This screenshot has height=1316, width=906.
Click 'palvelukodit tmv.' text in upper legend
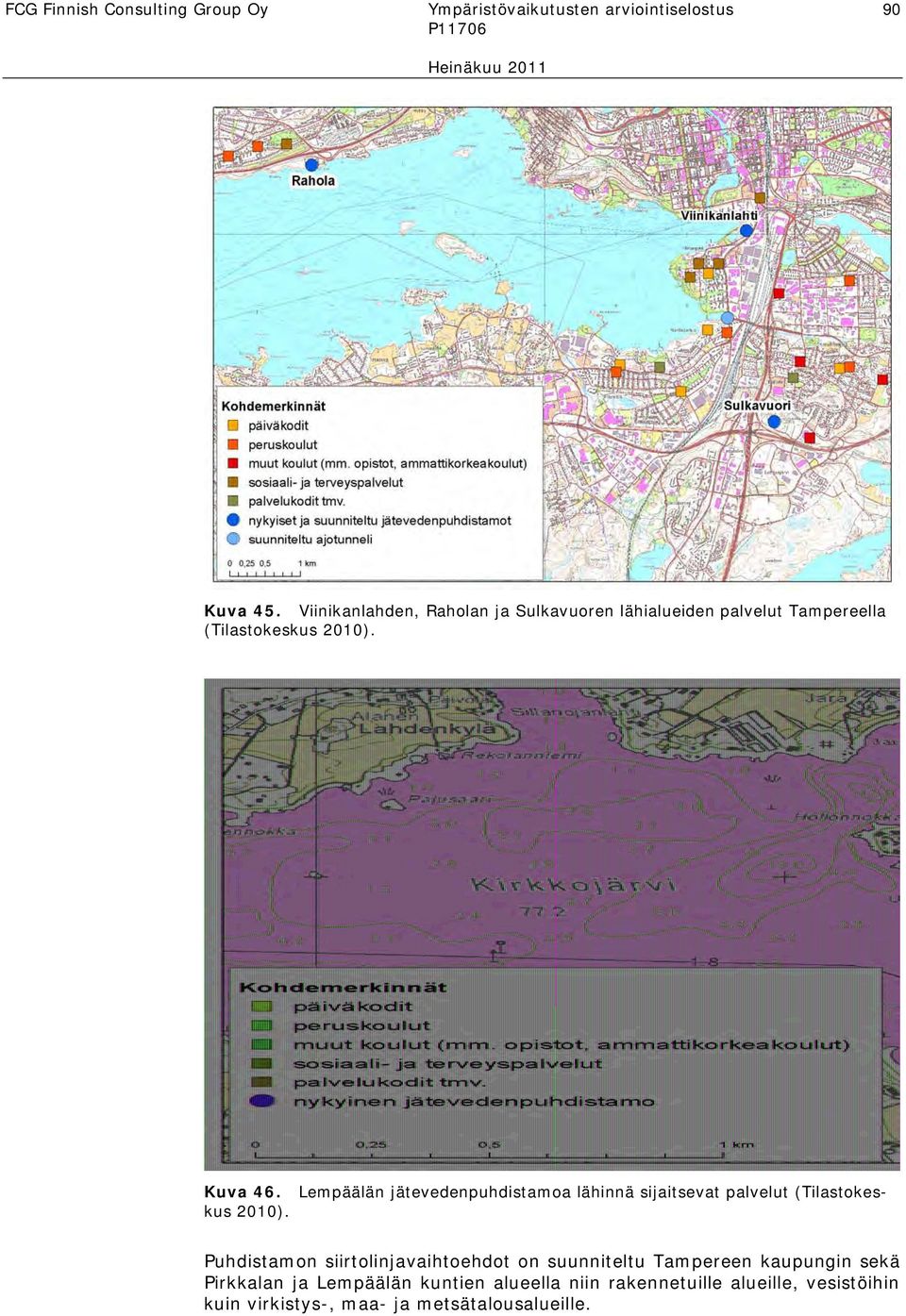point(297,501)
